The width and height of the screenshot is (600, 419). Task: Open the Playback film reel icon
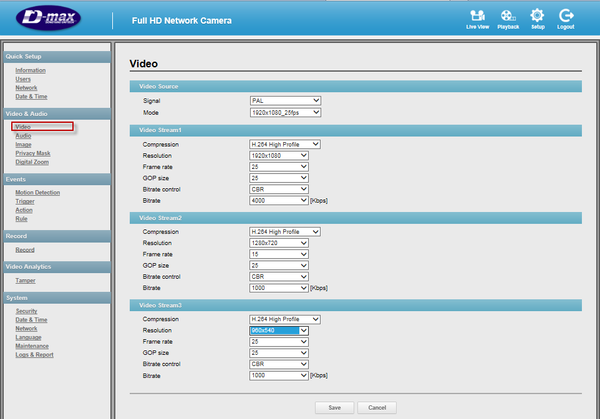point(508,19)
